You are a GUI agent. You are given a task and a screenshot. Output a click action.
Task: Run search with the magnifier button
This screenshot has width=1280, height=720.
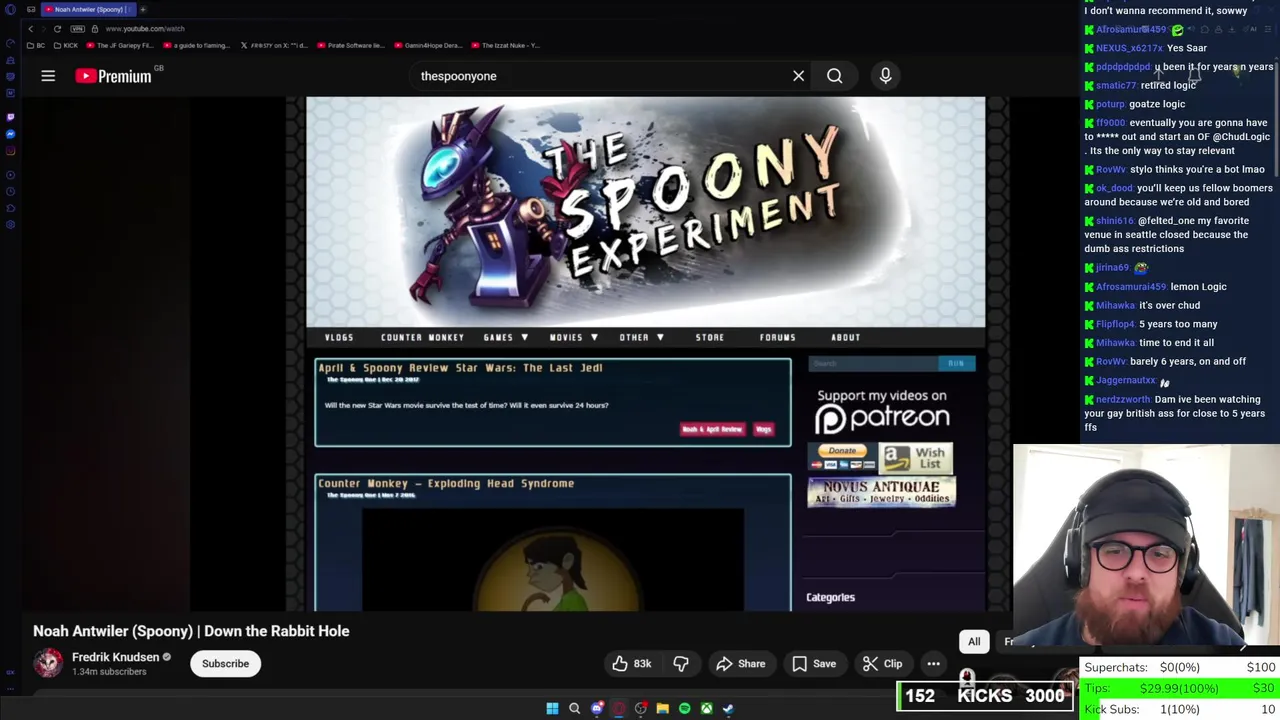834,76
